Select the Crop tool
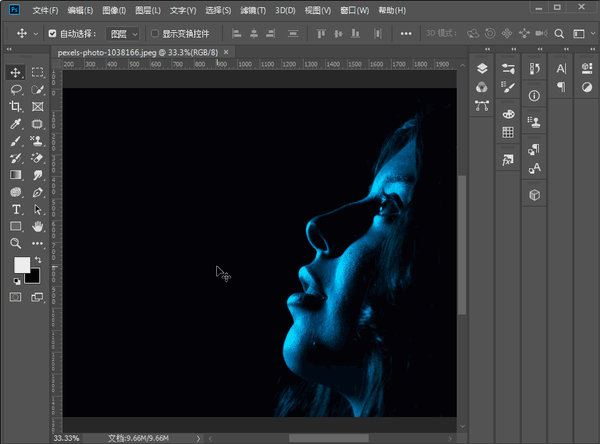Screen dimensions: 600x444 click(x=16, y=107)
